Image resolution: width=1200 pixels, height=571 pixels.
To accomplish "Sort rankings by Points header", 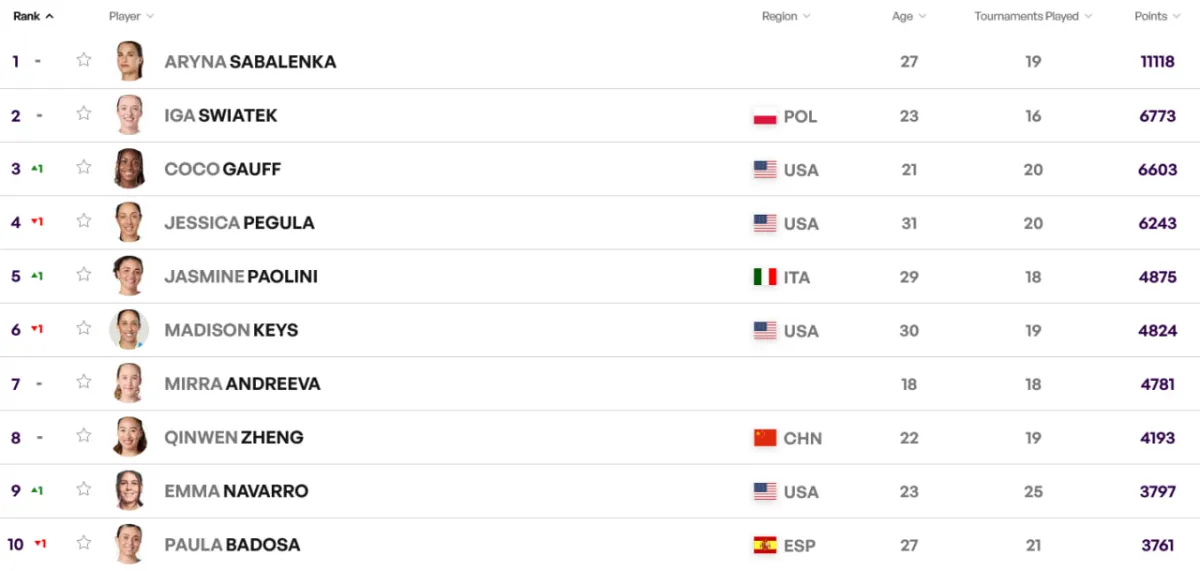I will [1157, 16].
